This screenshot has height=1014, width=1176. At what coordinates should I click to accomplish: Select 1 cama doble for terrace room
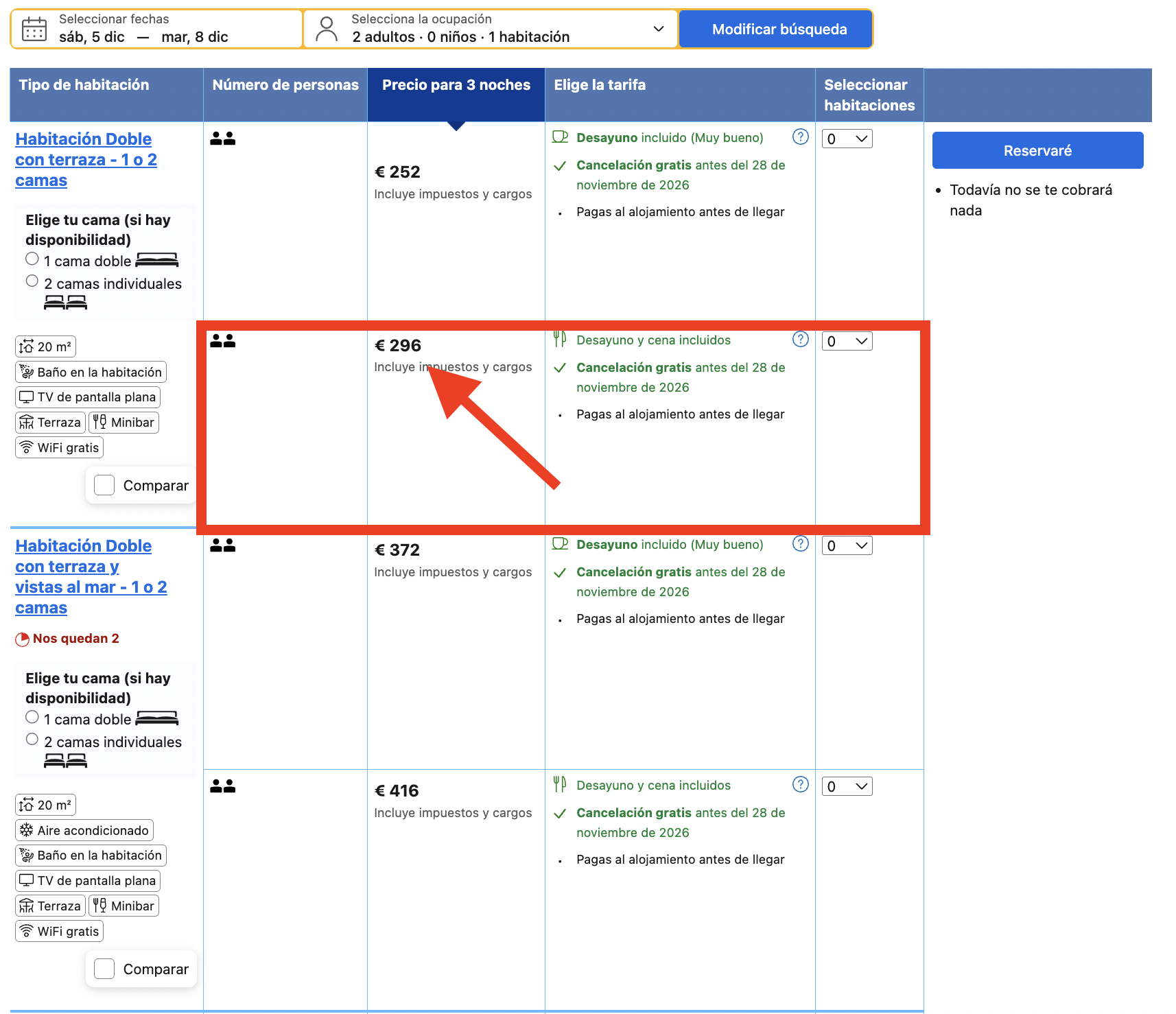coord(32,259)
